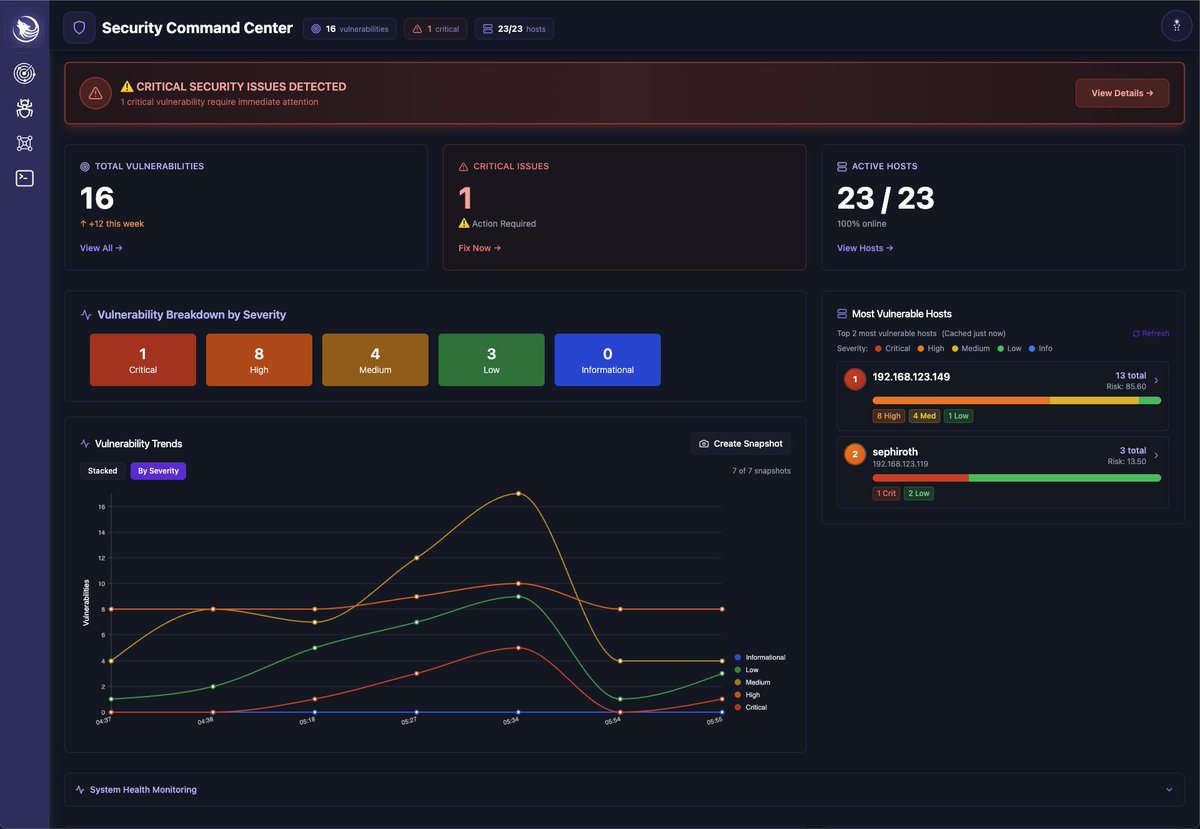Screen dimensions: 1200x829
Task: Open the terminal icon in sidebar
Action: [x=24, y=178]
